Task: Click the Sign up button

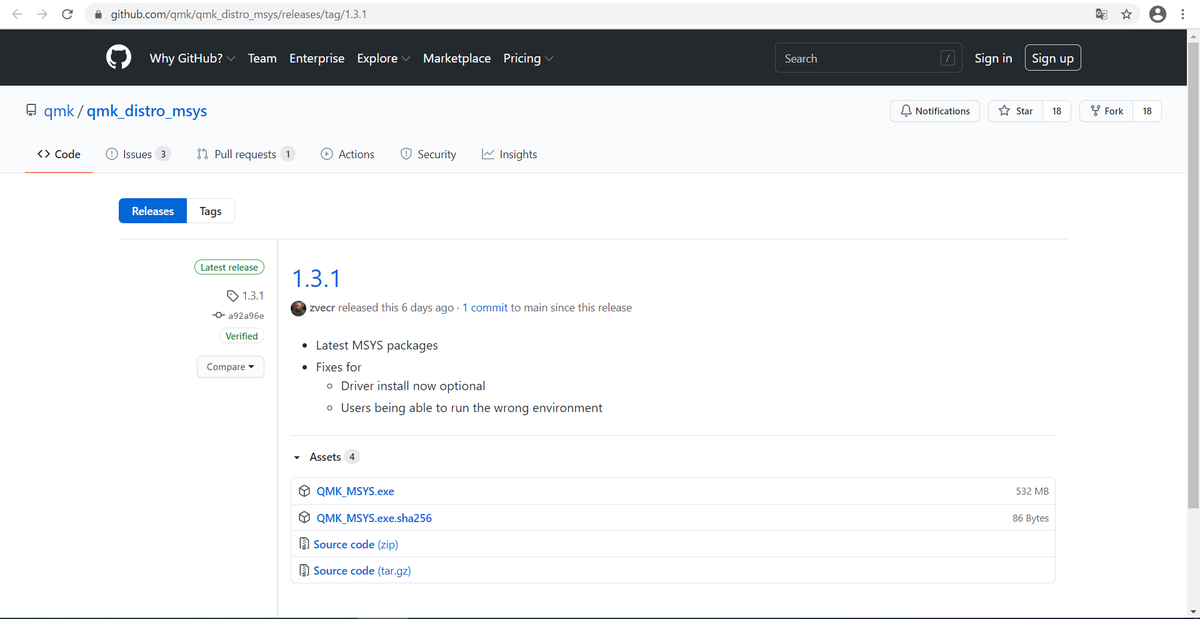Action: (1053, 58)
